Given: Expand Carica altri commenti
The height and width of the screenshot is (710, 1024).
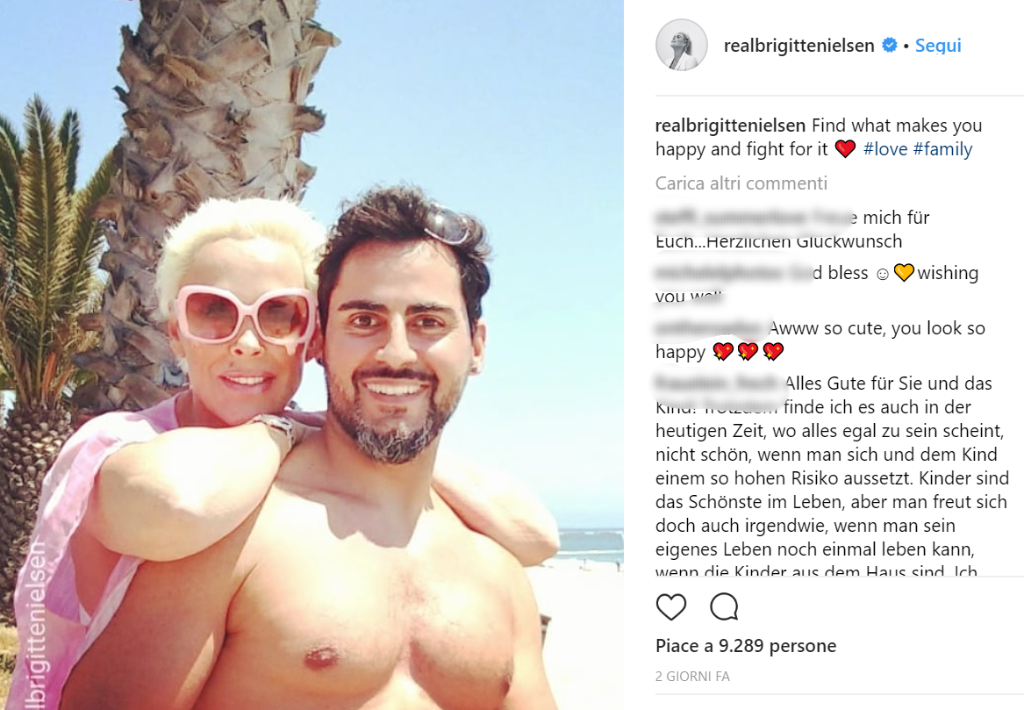Looking at the screenshot, I should pos(741,183).
